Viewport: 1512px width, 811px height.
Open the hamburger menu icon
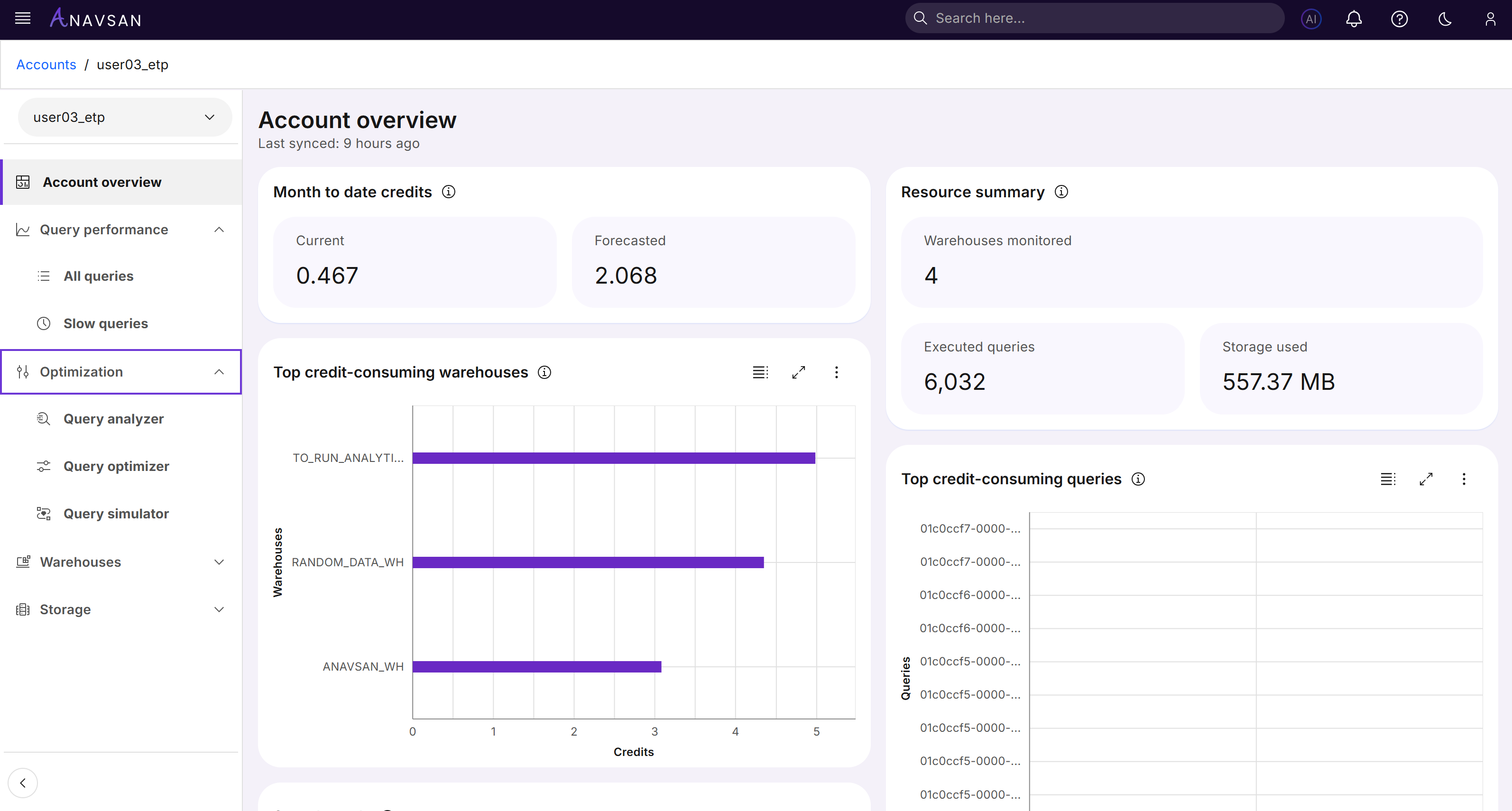pyautogui.click(x=22, y=18)
